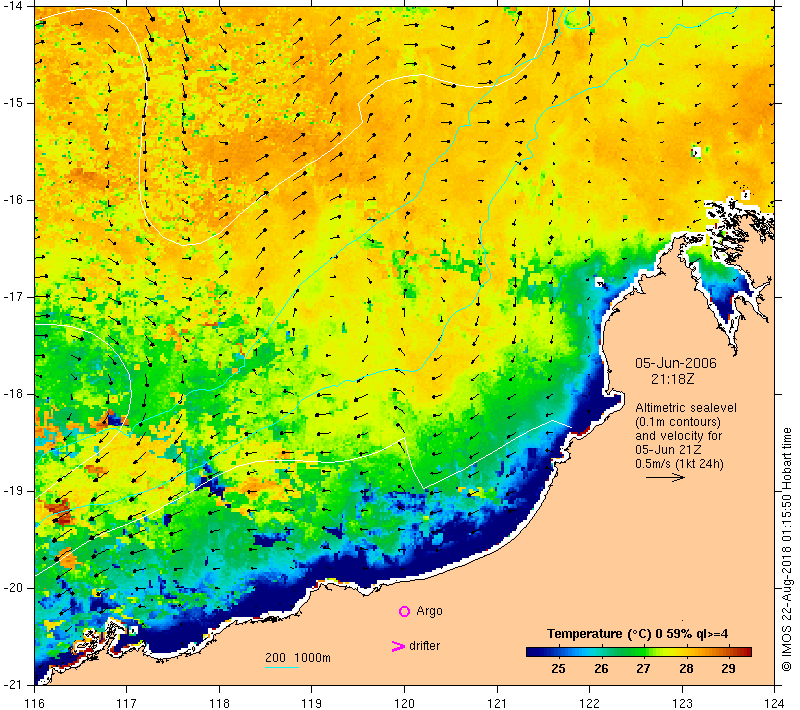Click the 0.5m/s velocity scale arrow
Viewport: 800px width, 710px height.
[665, 477]
